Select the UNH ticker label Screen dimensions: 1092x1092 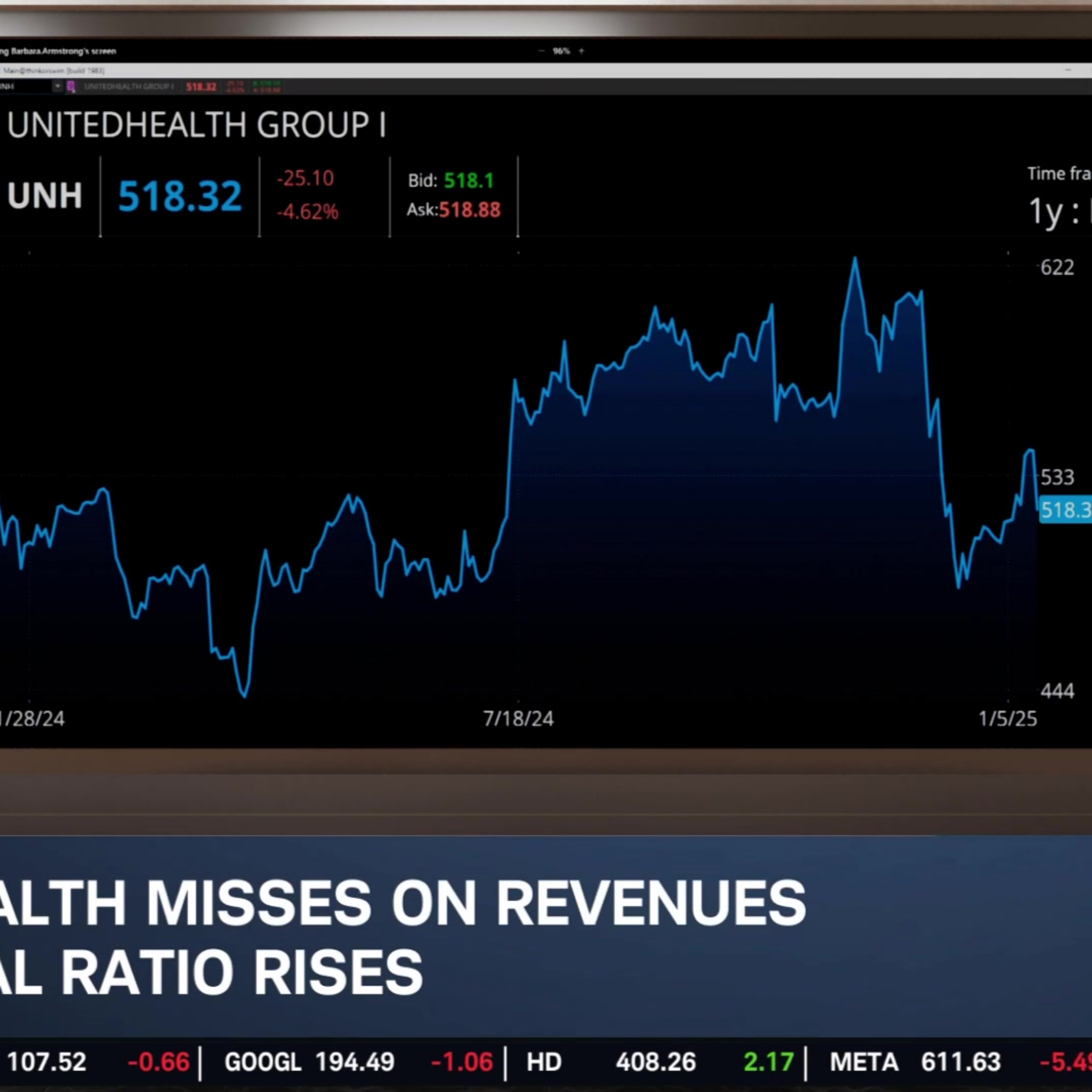pos(45,195)
